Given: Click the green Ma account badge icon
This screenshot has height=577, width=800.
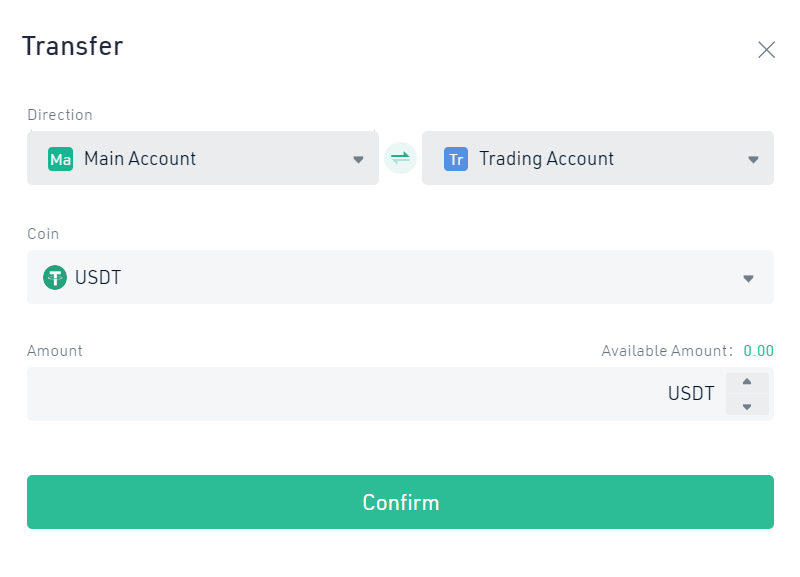Looking at the screenshot, I should [60, 159].
